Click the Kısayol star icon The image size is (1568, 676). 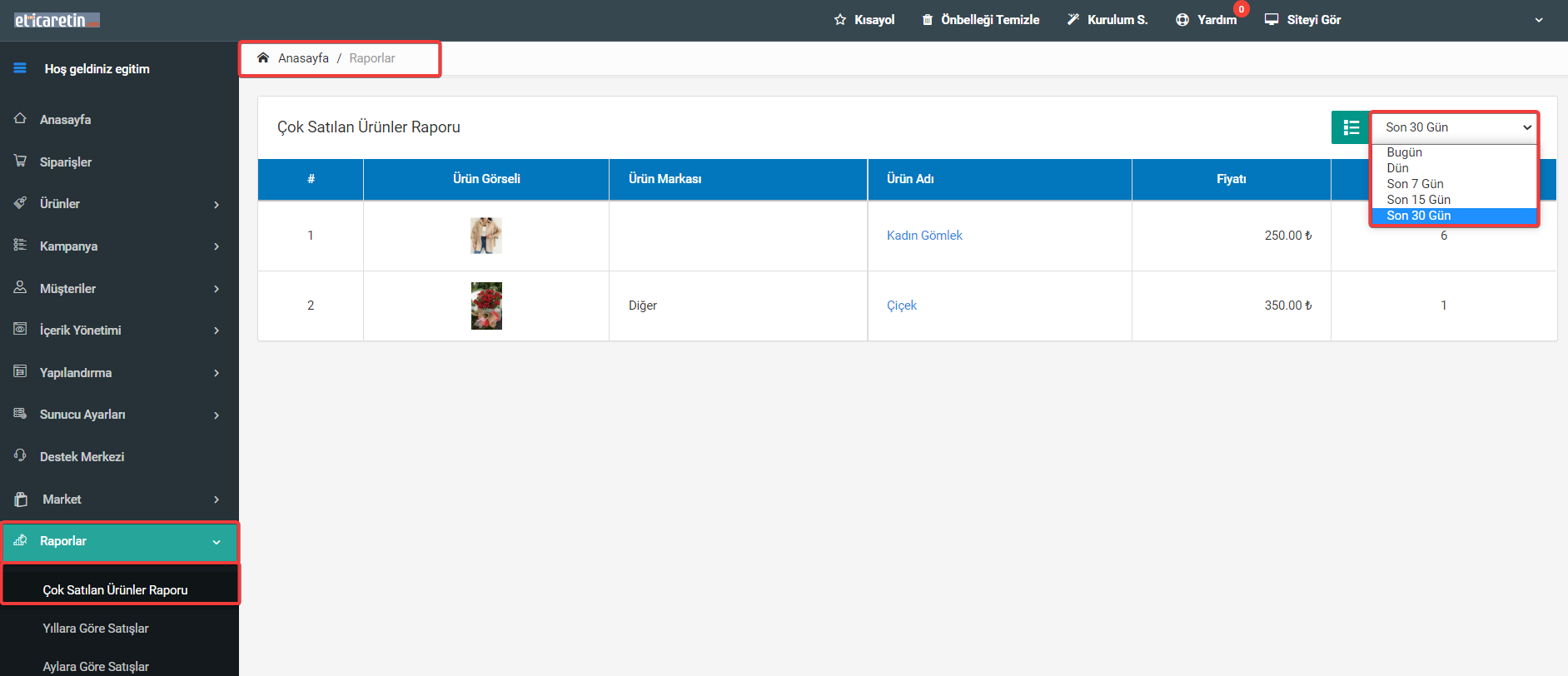840,19
